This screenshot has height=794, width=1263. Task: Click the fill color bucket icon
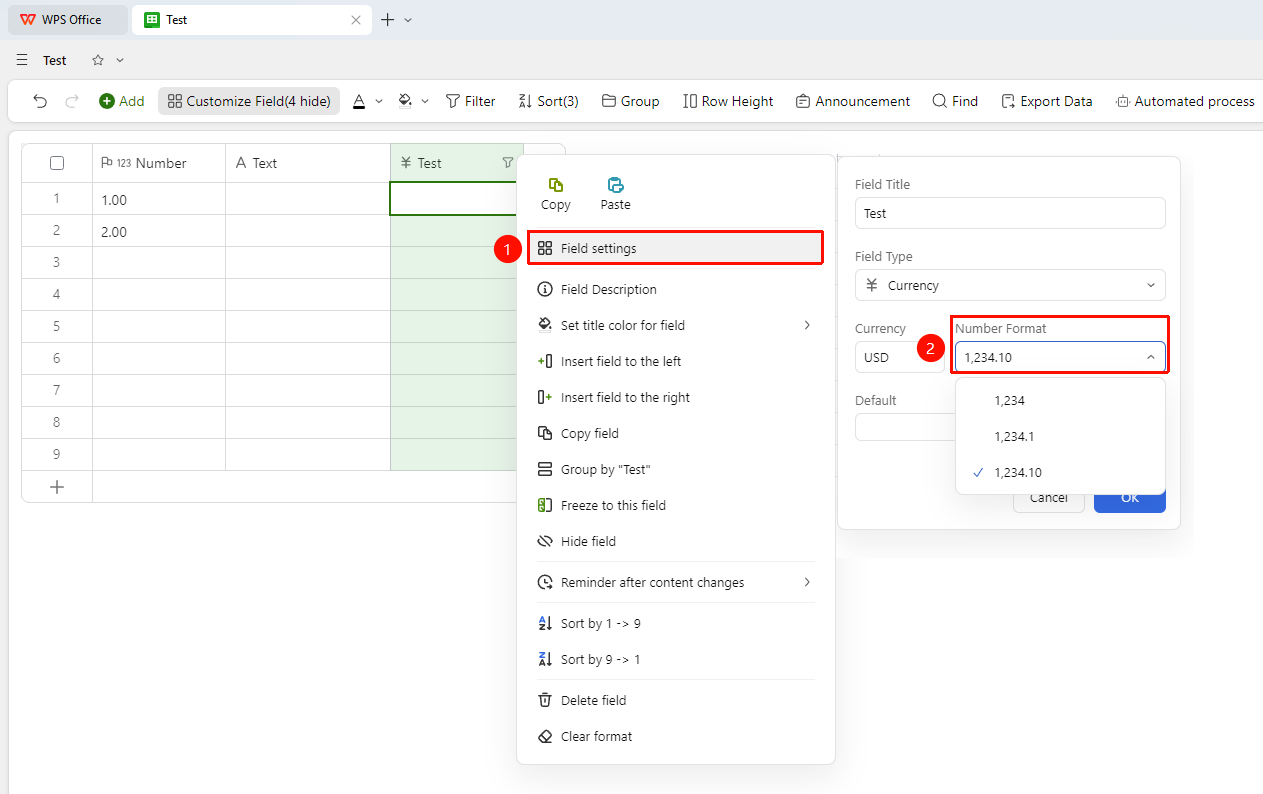pos(405,101)
